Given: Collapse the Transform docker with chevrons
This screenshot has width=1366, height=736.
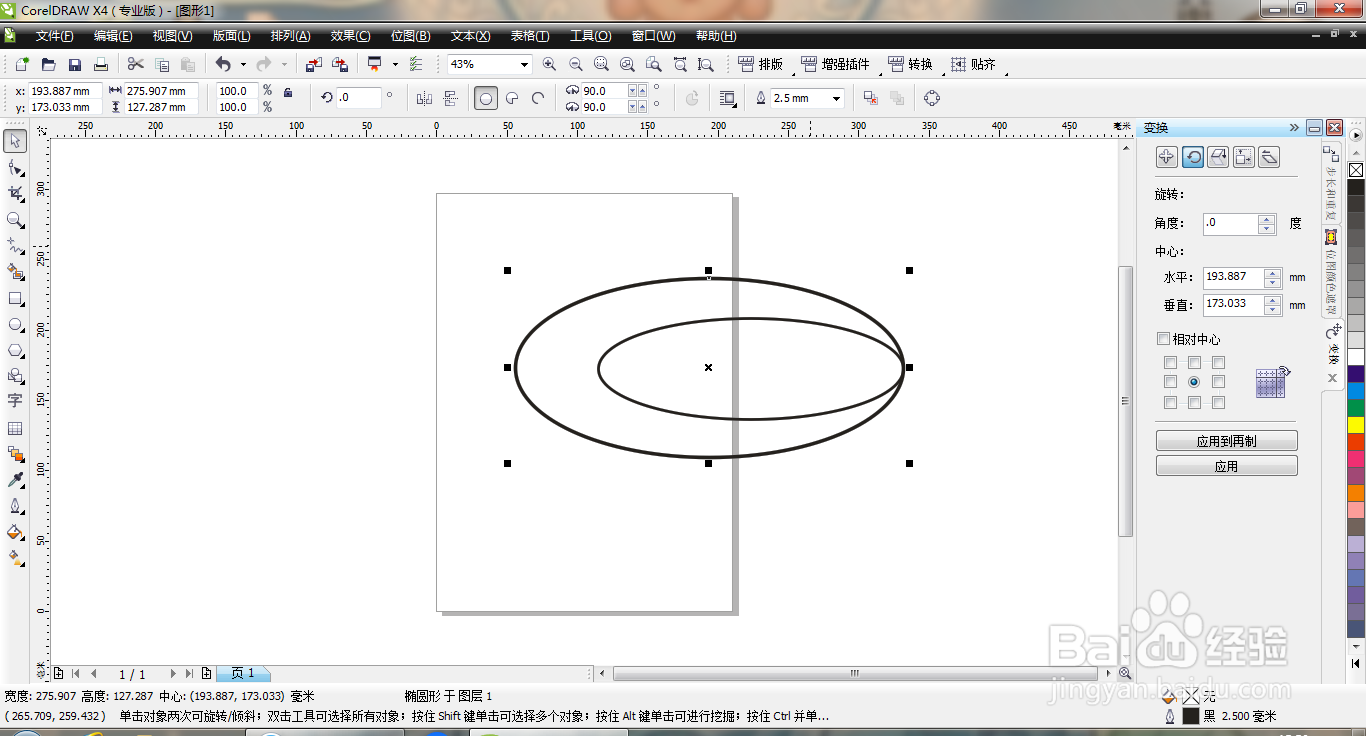Looking at the screenshot, I should [x=1294, y=128].
